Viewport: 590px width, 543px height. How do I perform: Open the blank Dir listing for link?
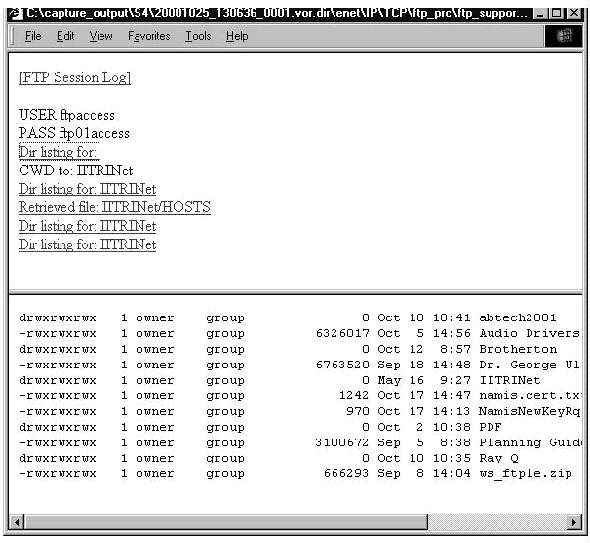(x=59, y=152)
